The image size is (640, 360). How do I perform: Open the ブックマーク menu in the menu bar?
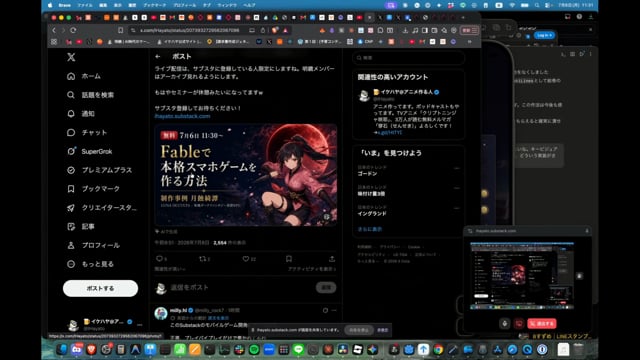(x=155, y=5)
